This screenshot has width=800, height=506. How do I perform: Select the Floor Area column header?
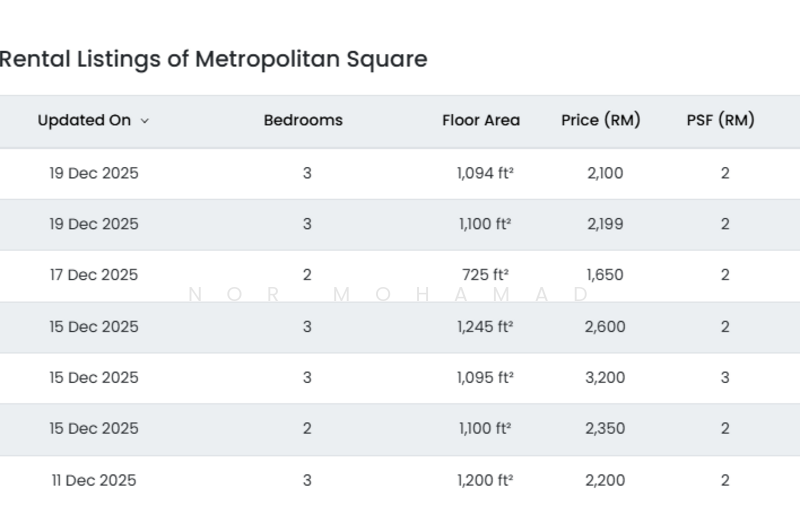pos(481,120)
